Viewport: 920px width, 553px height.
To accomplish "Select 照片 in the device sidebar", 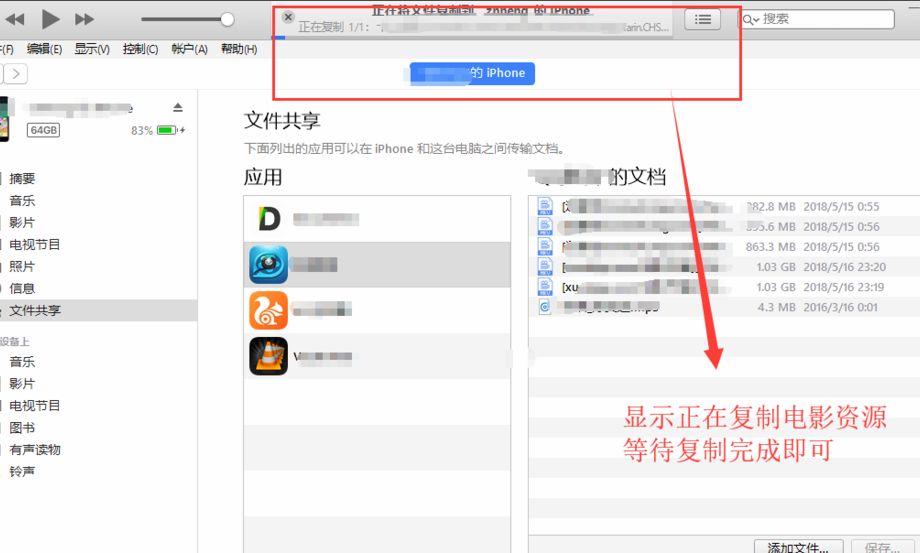I will (22, 266).
